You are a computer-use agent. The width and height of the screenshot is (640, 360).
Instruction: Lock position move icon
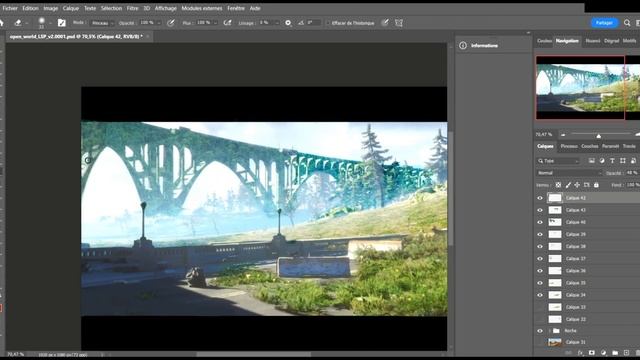[x=577, y=185]
